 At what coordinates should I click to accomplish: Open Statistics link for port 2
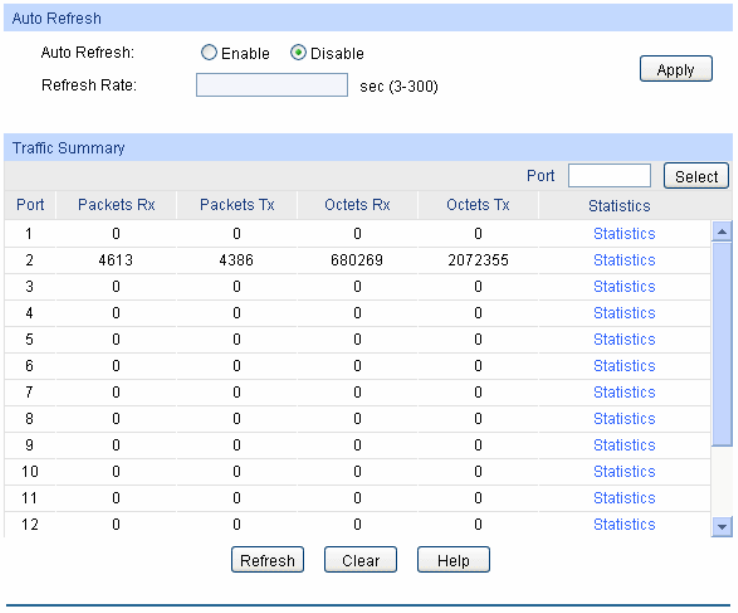tap(624, 260)
